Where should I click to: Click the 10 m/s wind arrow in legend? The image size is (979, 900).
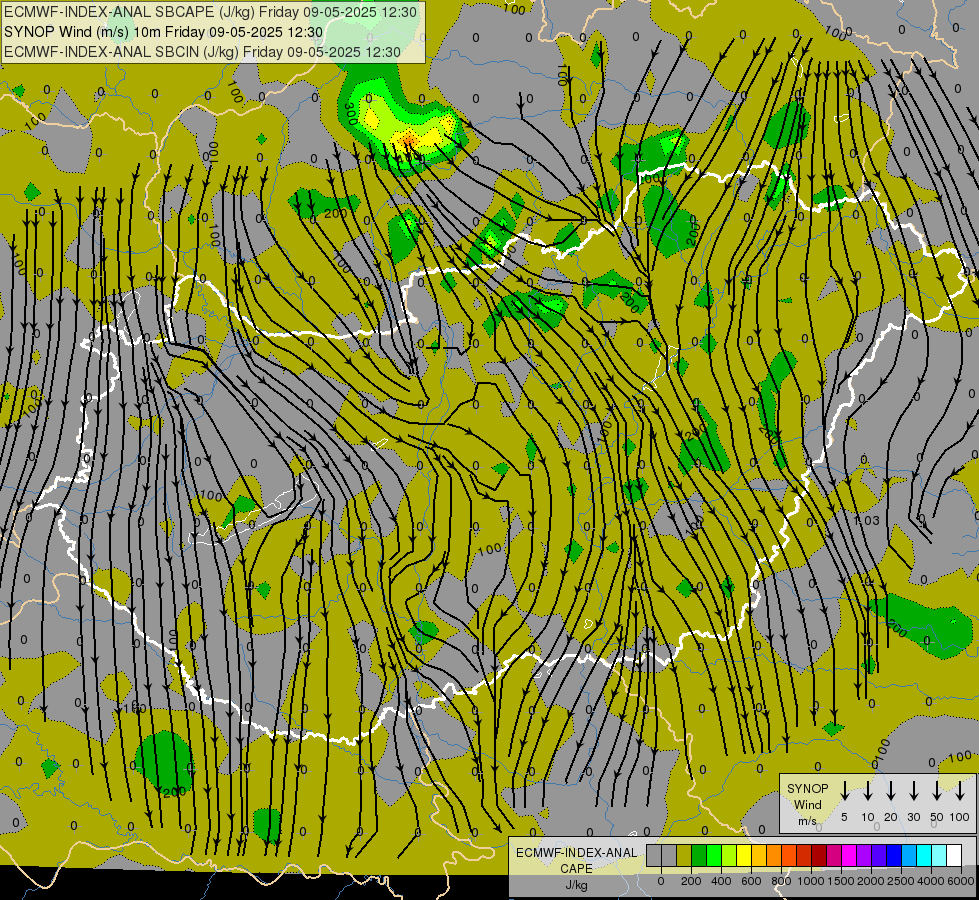pyautogui.click(x=867, y=790)
